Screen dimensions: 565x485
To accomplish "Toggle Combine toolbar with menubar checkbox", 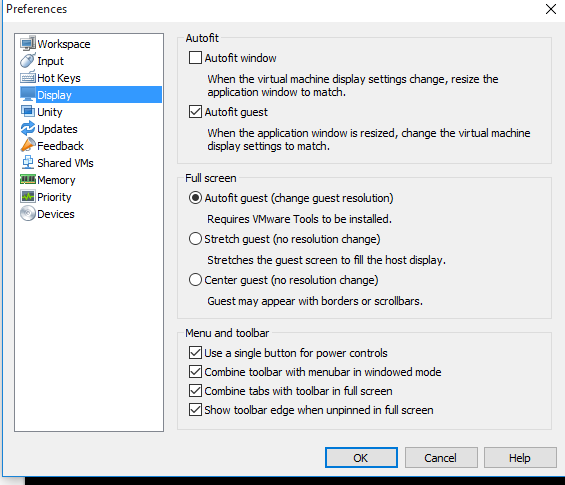I will (x=195, y=371).
